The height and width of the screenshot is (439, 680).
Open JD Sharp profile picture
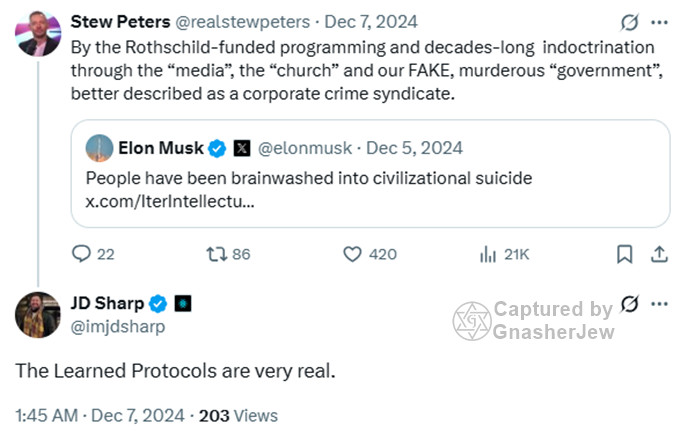click(x=37, y=315)
